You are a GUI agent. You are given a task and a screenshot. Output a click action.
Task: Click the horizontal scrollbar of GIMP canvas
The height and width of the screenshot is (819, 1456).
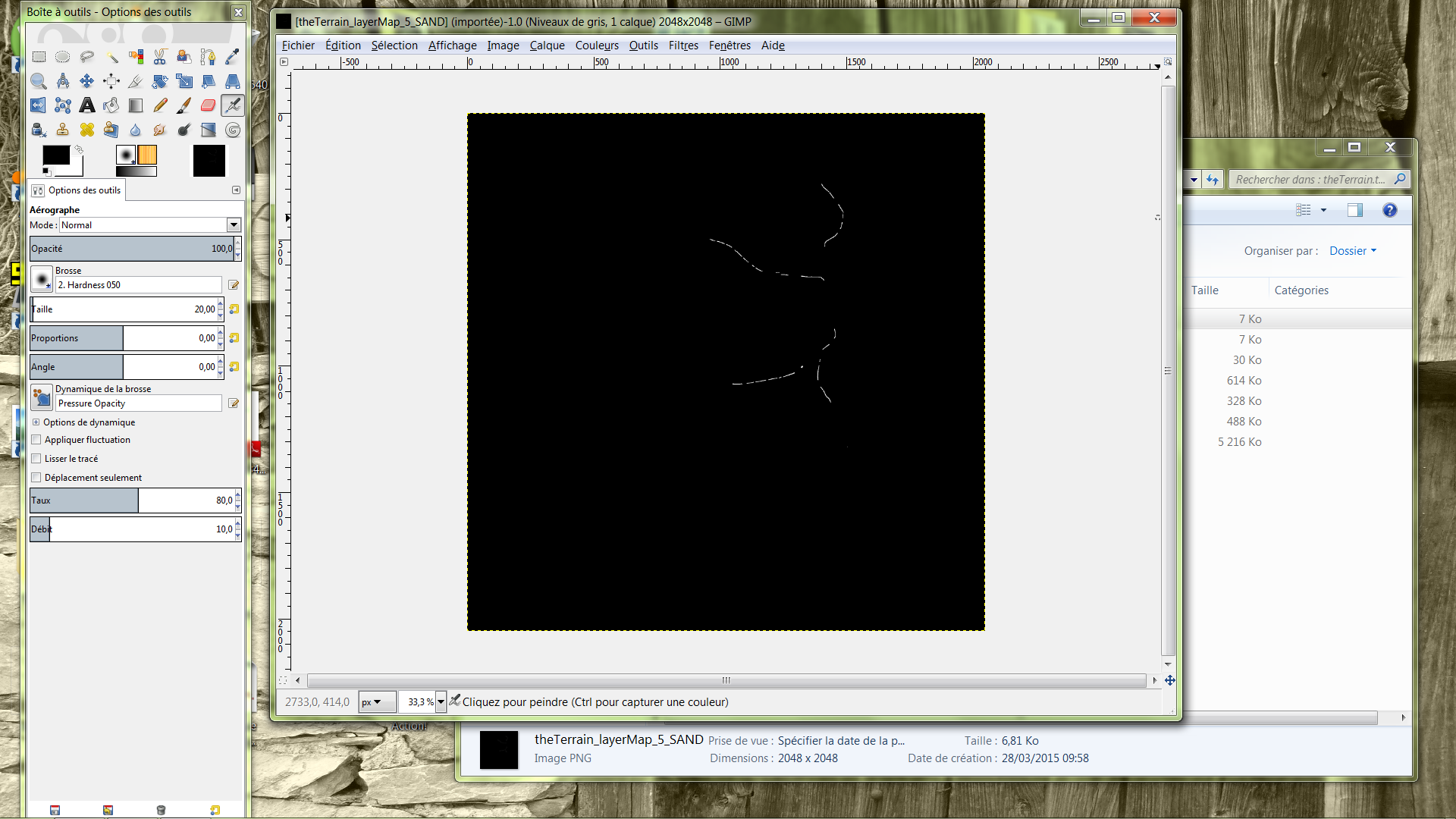[726, 680]
